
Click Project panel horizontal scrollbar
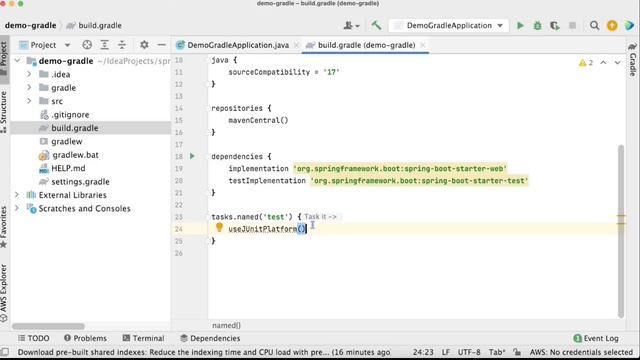coord(48,326)
